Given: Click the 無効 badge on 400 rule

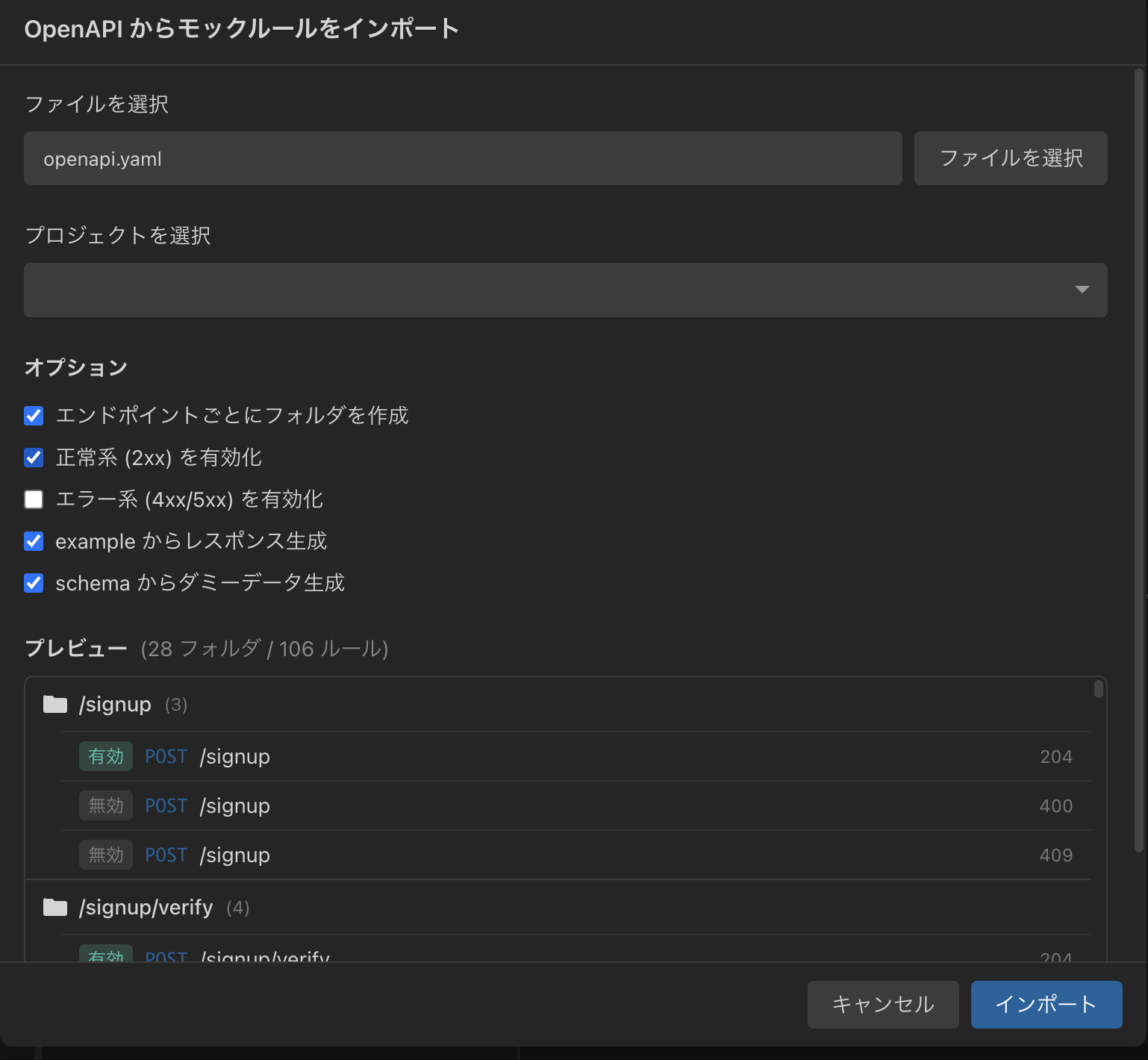Looking at the screenshot, I should point(106,805).
